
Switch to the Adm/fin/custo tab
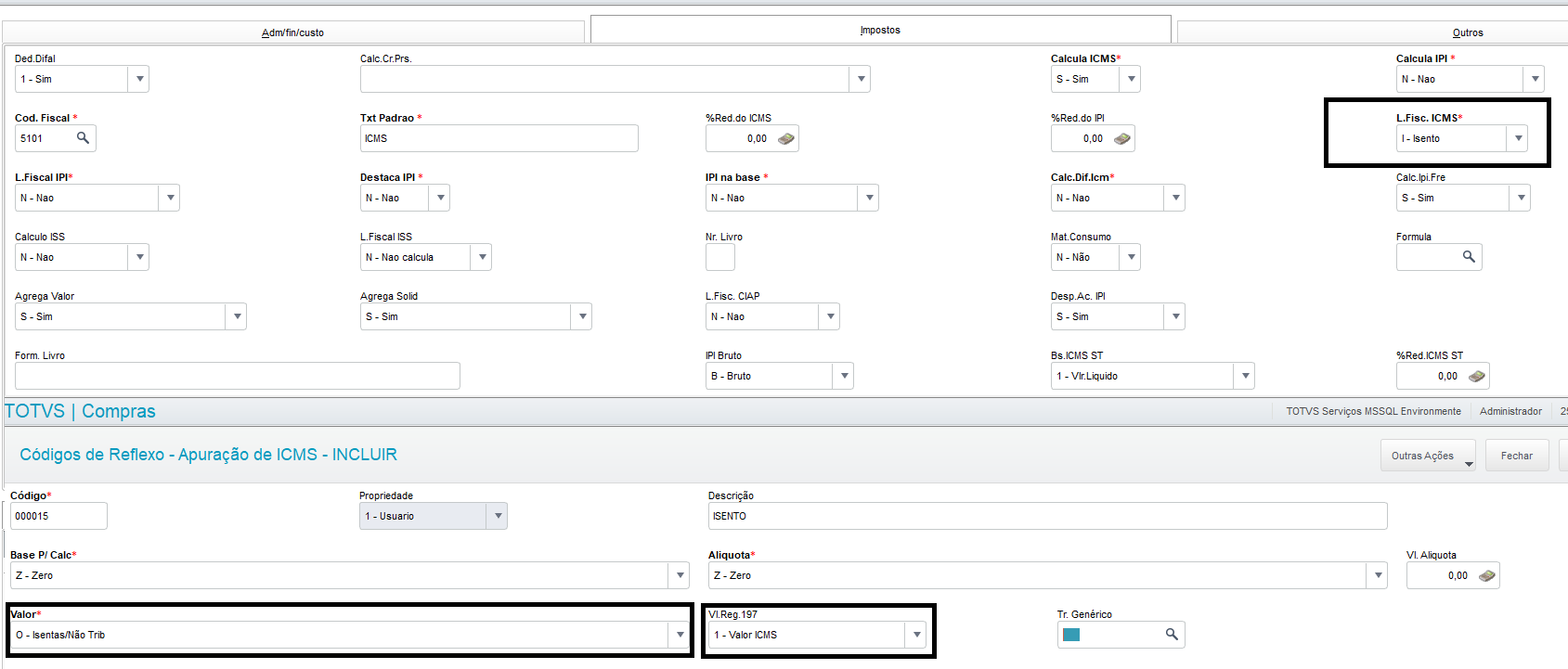[292, 32]
